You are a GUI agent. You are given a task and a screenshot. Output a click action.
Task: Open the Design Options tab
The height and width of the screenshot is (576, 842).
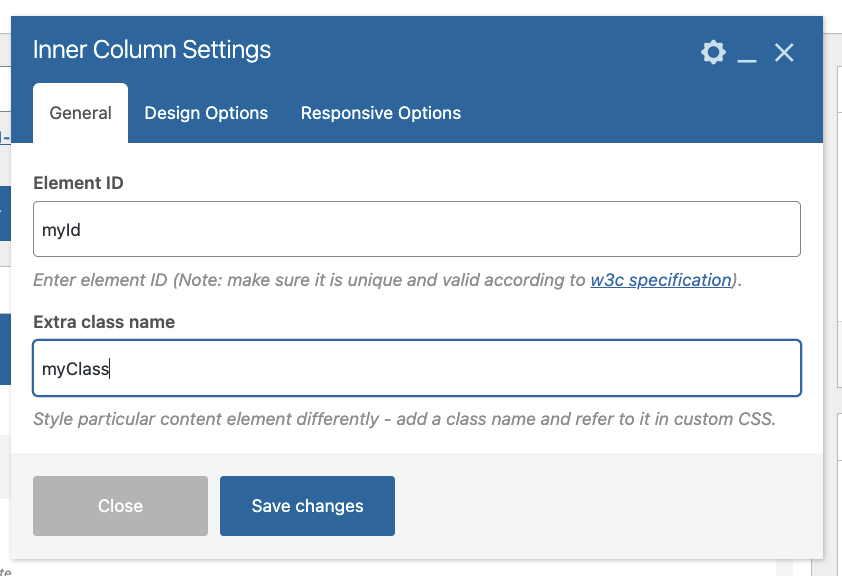(206, 113)
